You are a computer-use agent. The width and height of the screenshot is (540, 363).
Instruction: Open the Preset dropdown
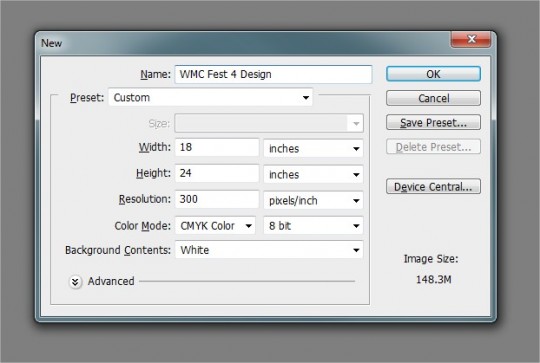[x=211, y=97]
